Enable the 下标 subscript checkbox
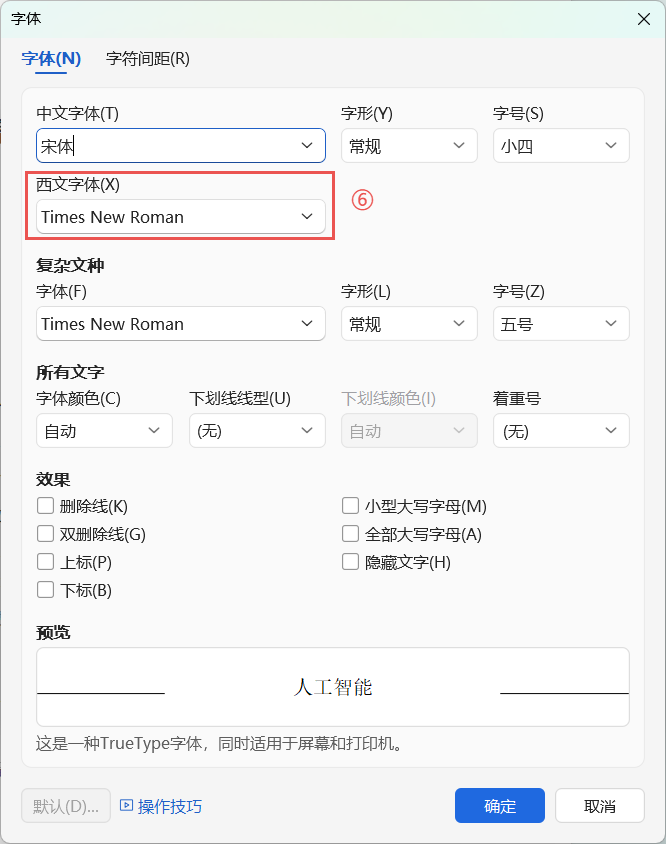 coord(45,590)
